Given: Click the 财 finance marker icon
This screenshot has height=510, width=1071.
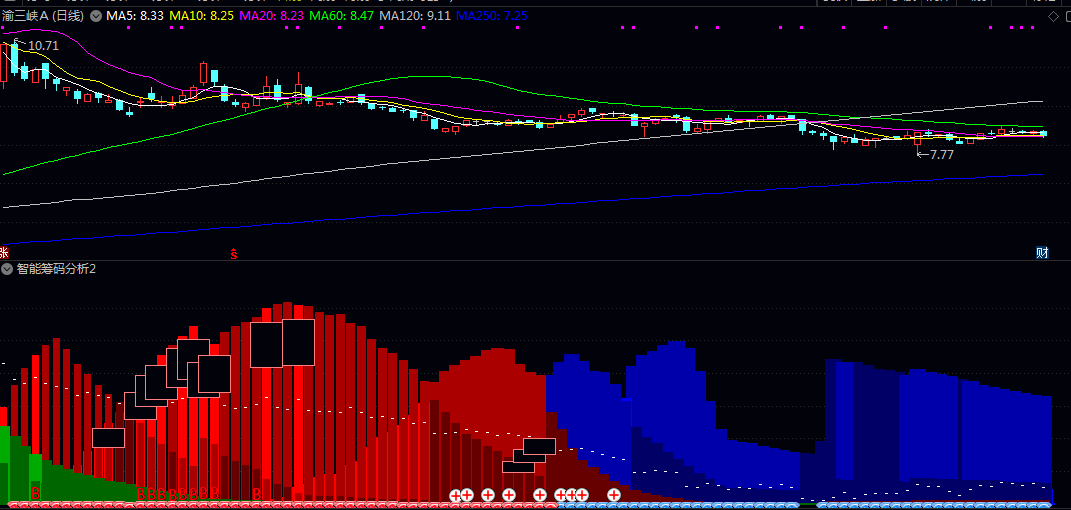Looking at the screenshot, I should click(1042, 253).
